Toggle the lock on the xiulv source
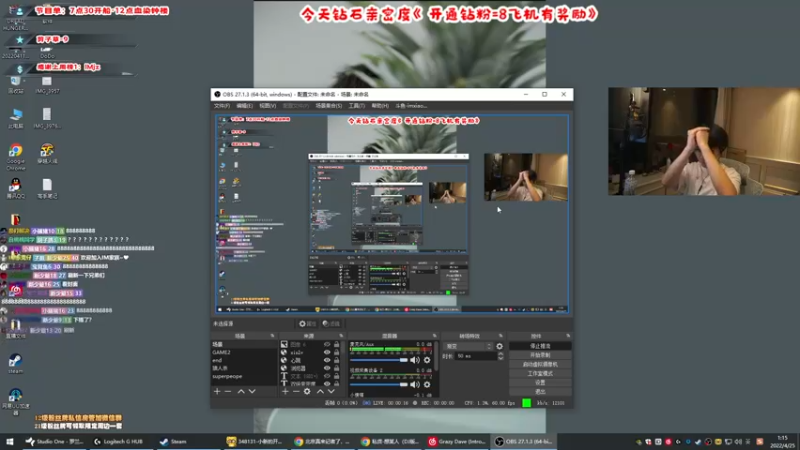This screenshot has width=800, height=450. 336,352
